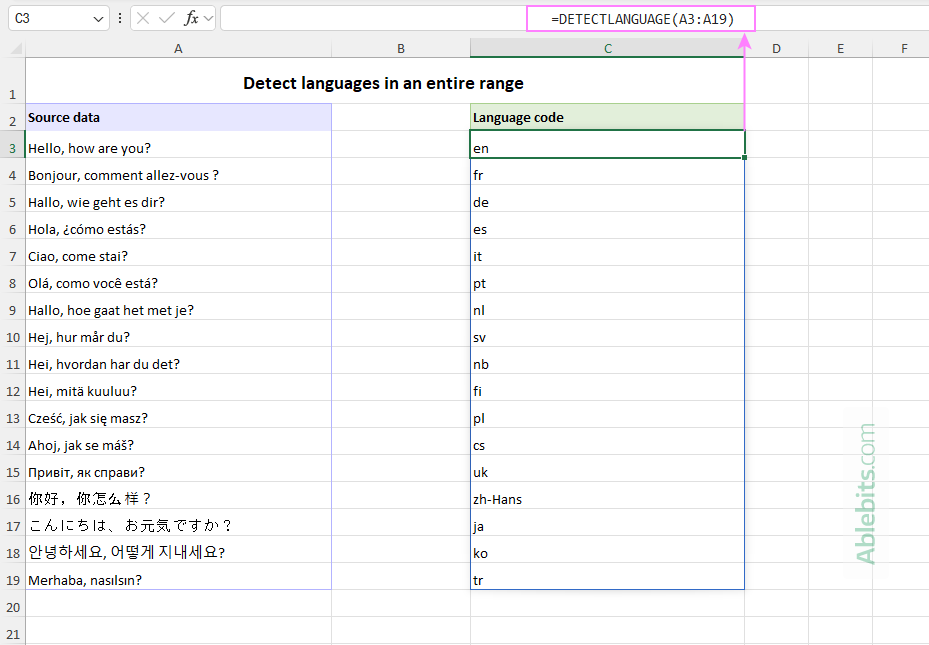Image resolution: width=929 pixels, height=645 pixels.
Task: Select cell 'Hello, how are you?'
Action: point(178,145)
